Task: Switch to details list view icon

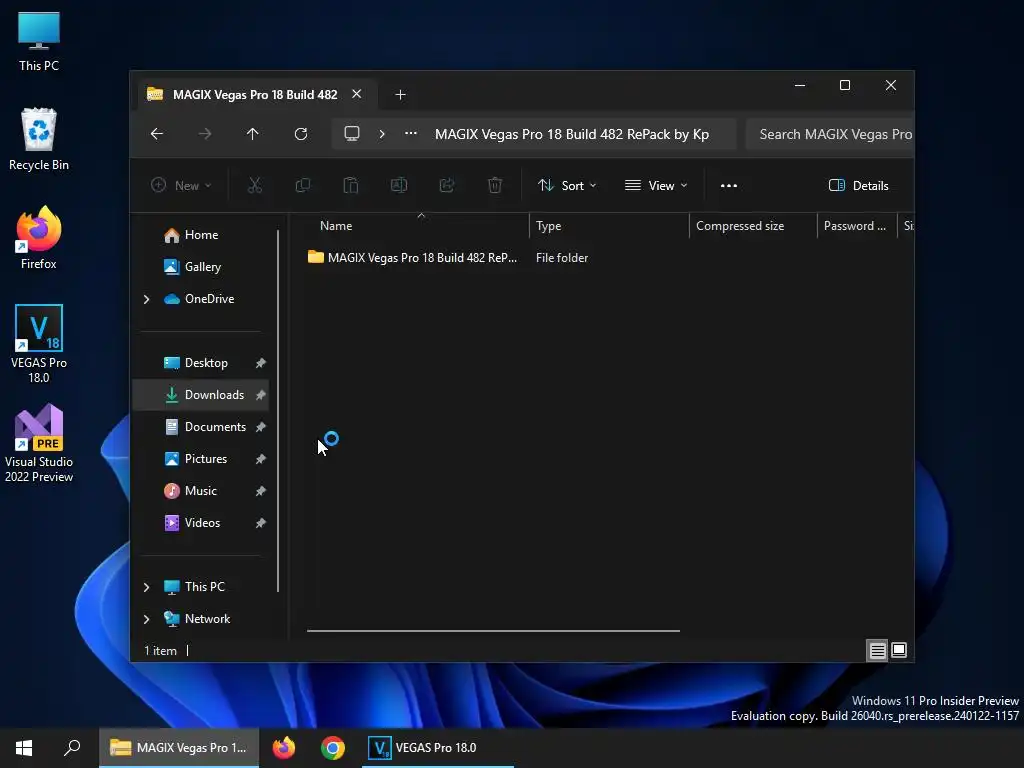Action: click(x=877, y=650)
